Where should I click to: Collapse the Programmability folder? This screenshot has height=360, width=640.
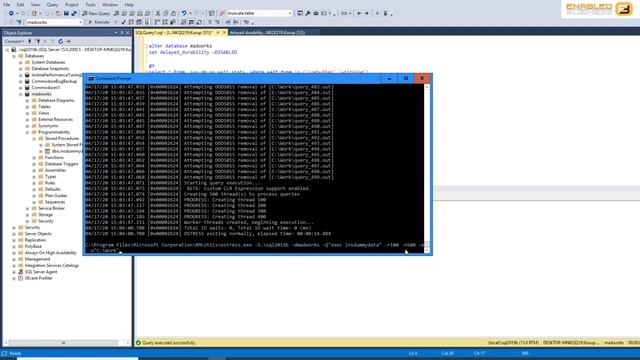point(27,132)
